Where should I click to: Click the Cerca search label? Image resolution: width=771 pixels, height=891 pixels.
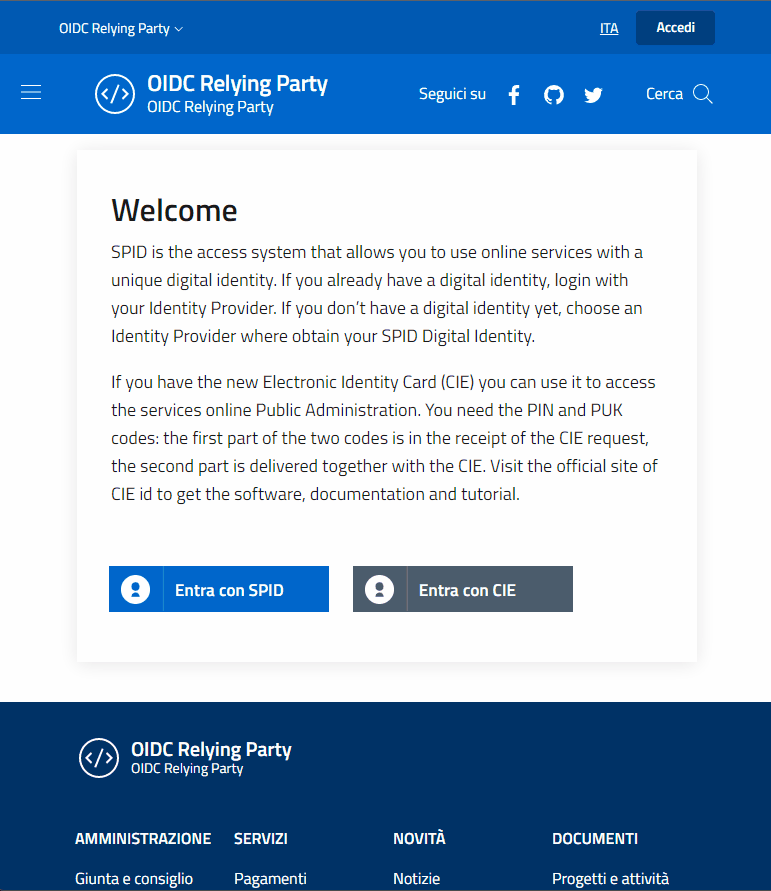coord(664,94)
